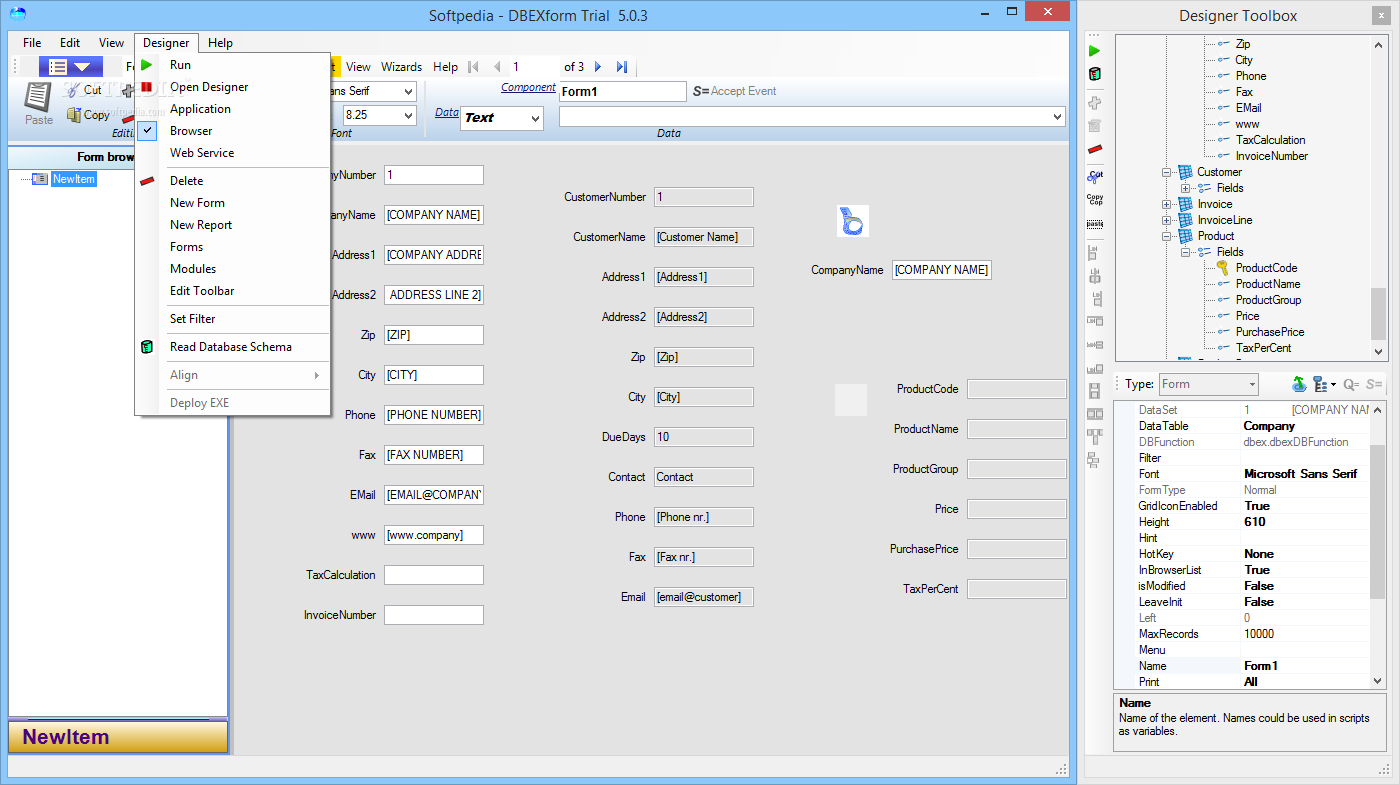Go to the next record arrow
The height and width of the screenshot is (785, 1400).
click(598, 67)
